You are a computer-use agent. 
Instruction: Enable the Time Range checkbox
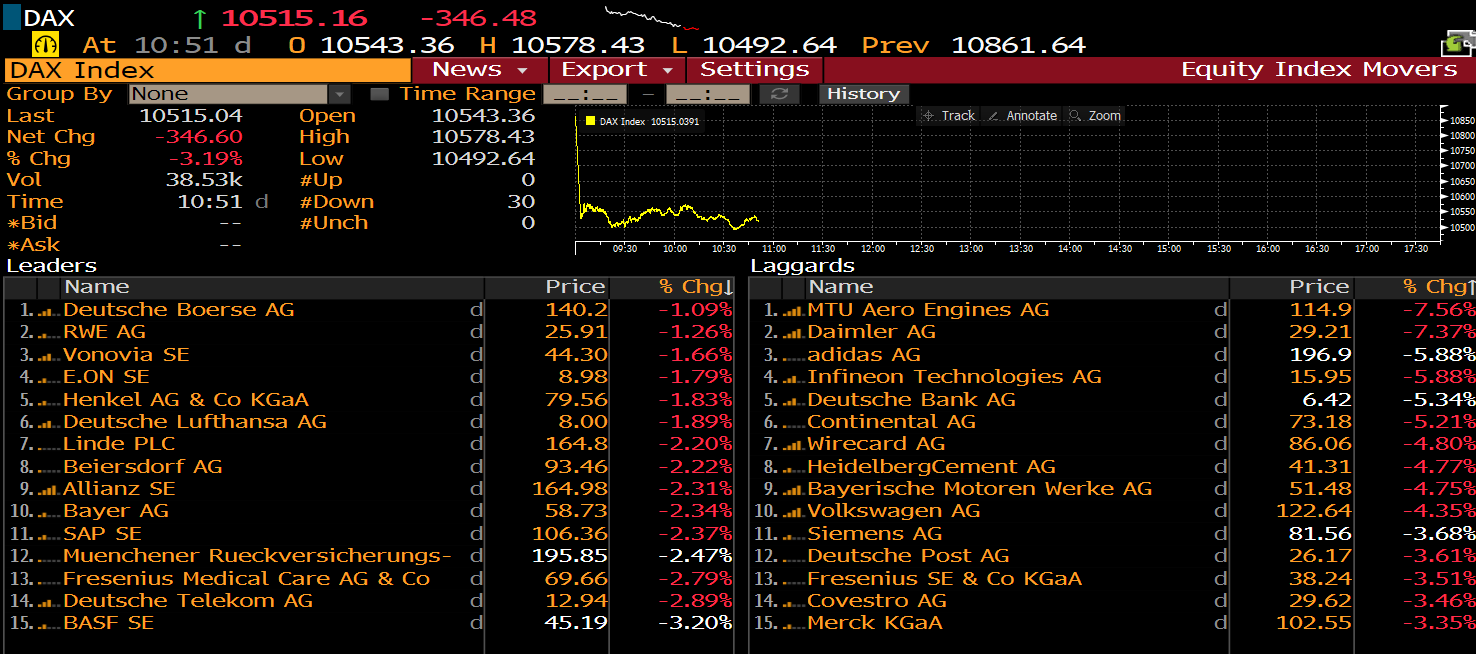pyautogui.click(x=379, y=94)
